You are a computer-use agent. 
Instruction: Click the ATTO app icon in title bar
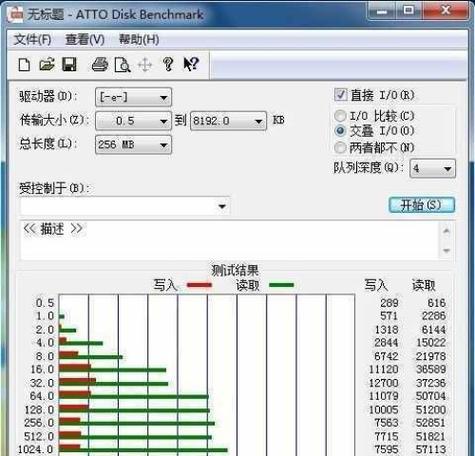tap(15, 14)
